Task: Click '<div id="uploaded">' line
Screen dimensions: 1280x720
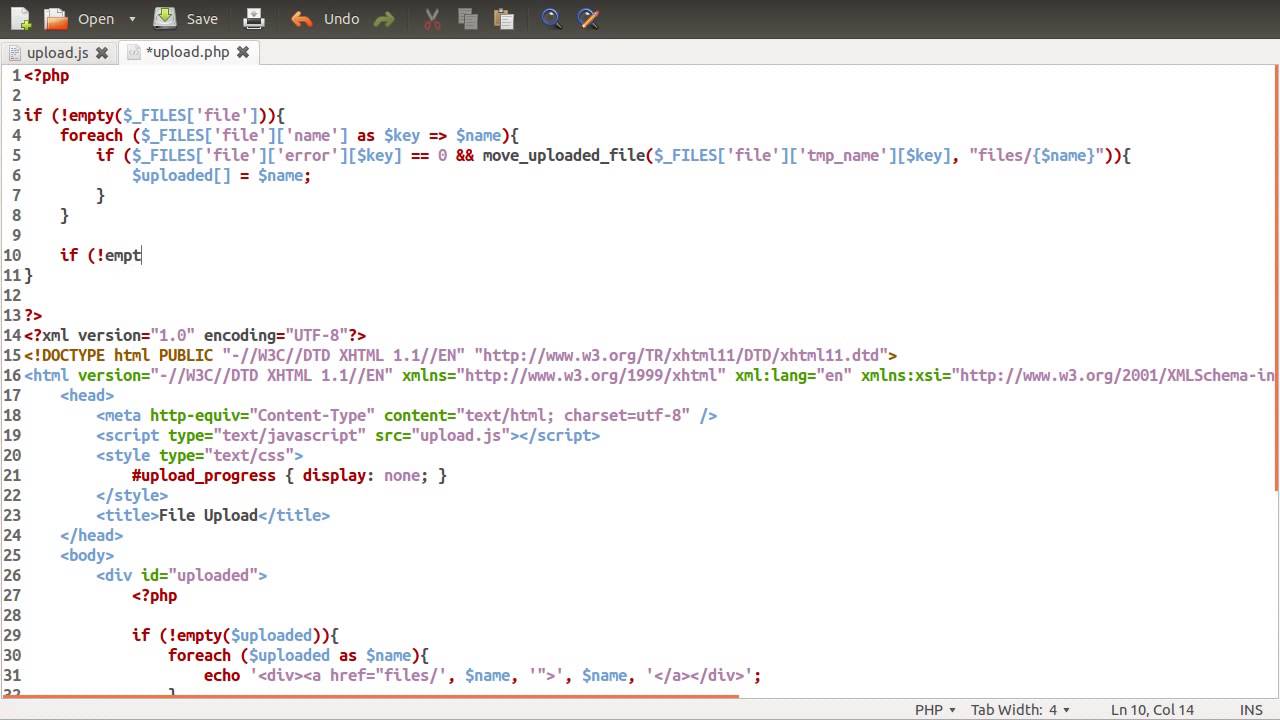Action: pos(182,575)
